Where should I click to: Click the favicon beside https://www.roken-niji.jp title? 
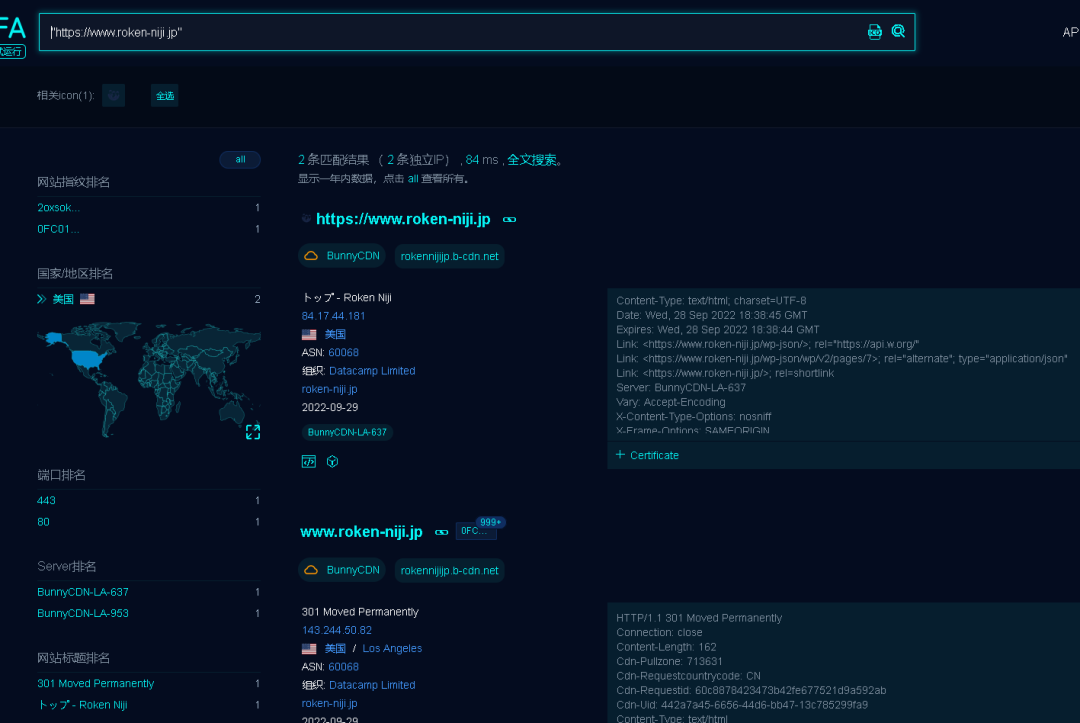coord(306,218)
